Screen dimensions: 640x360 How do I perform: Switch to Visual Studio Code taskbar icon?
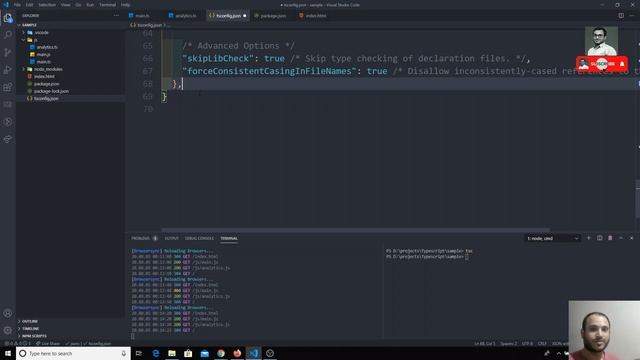click(253, 353)
